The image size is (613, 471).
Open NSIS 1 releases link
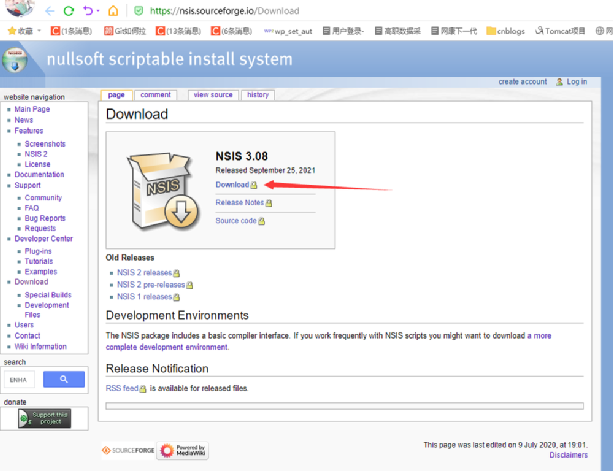tap(144, 297)
